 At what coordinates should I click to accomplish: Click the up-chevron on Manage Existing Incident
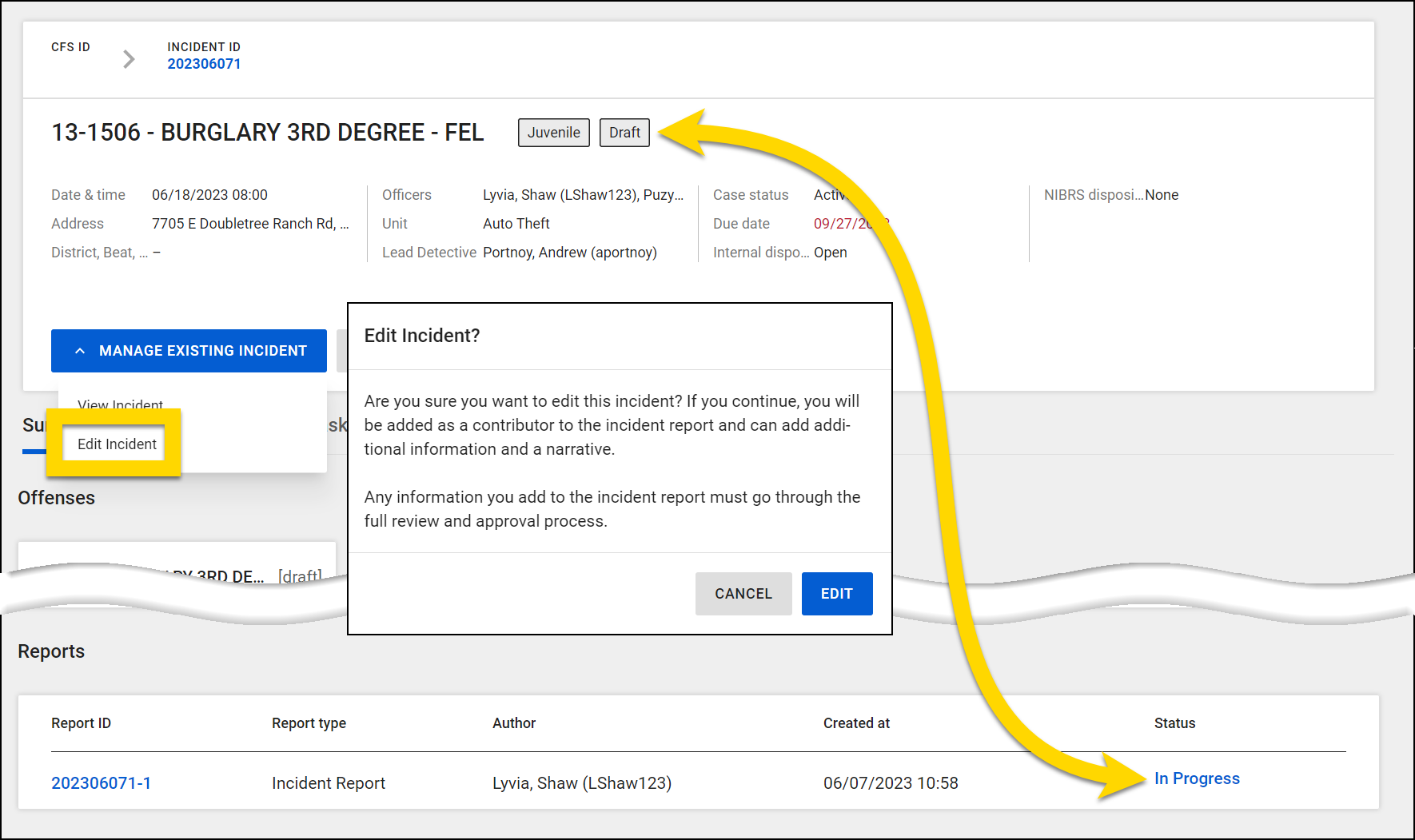78,350
